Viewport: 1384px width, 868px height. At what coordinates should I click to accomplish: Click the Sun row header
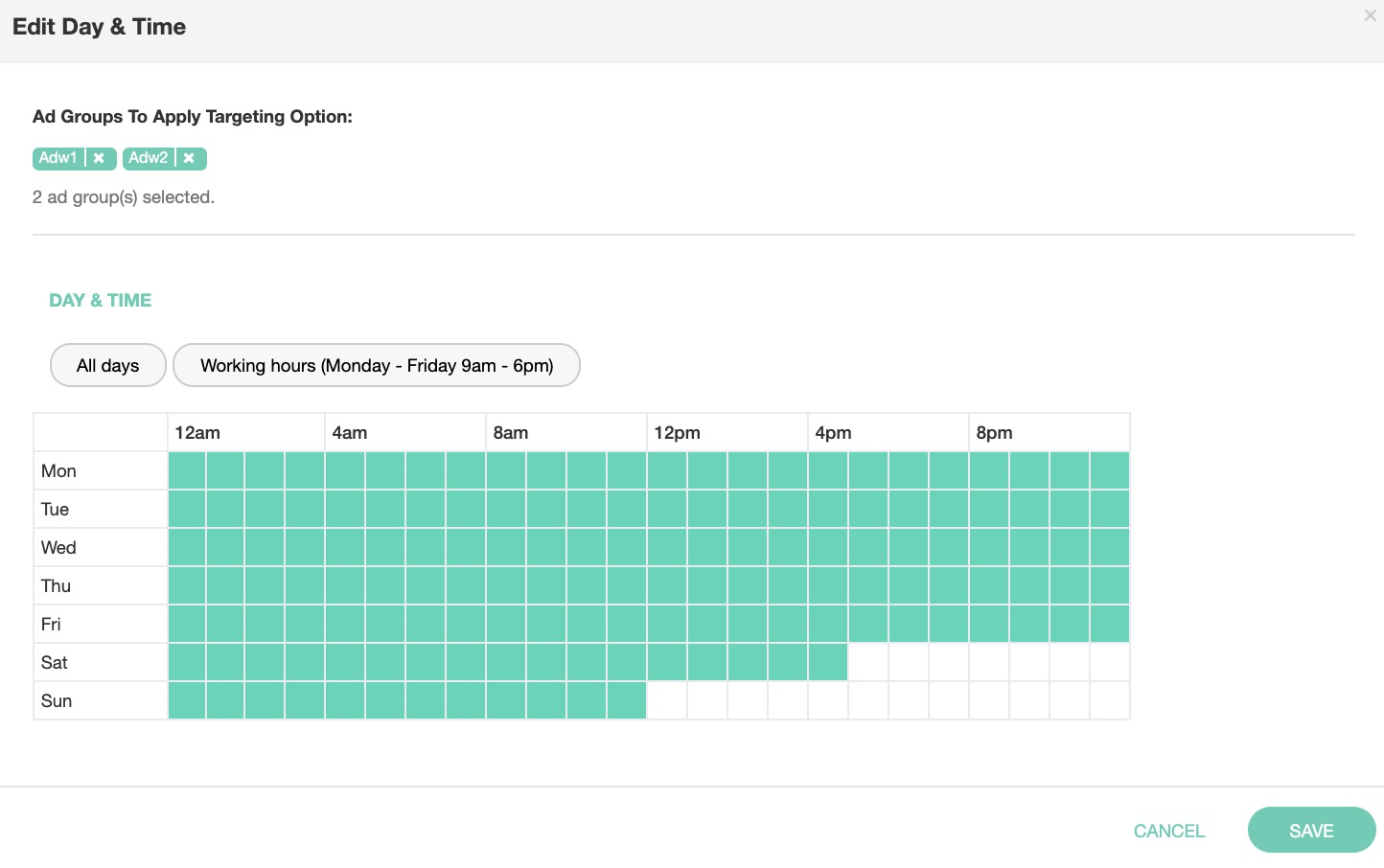pyautogui.click(x=101, y=700)
